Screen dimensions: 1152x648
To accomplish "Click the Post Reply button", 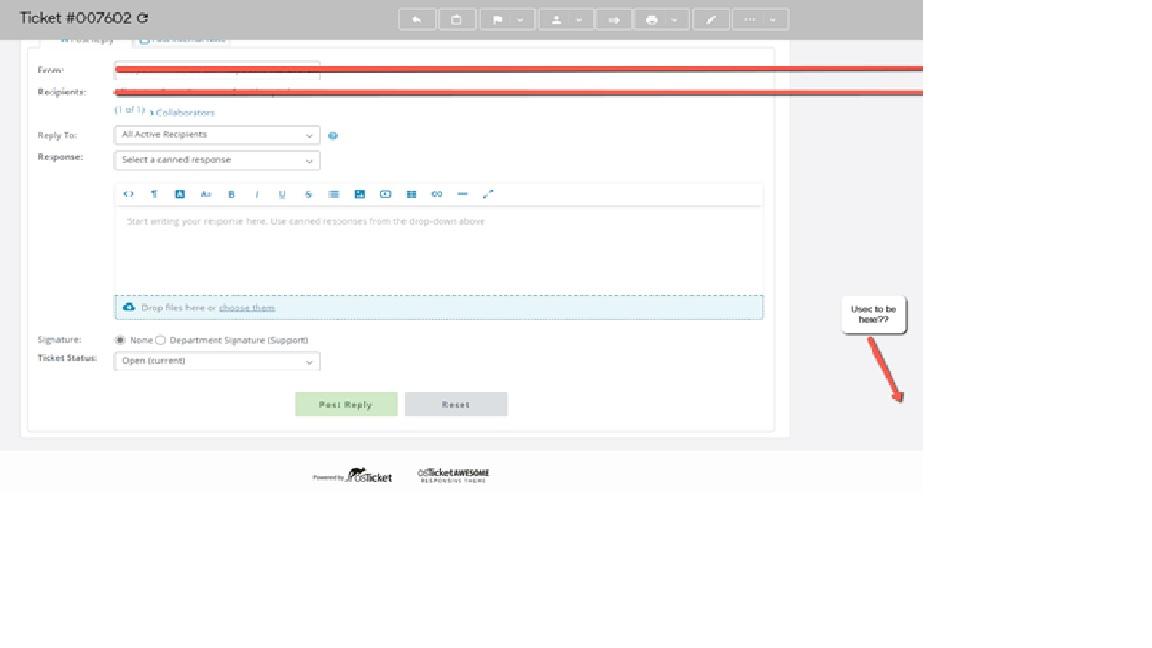I will (346, 404).
